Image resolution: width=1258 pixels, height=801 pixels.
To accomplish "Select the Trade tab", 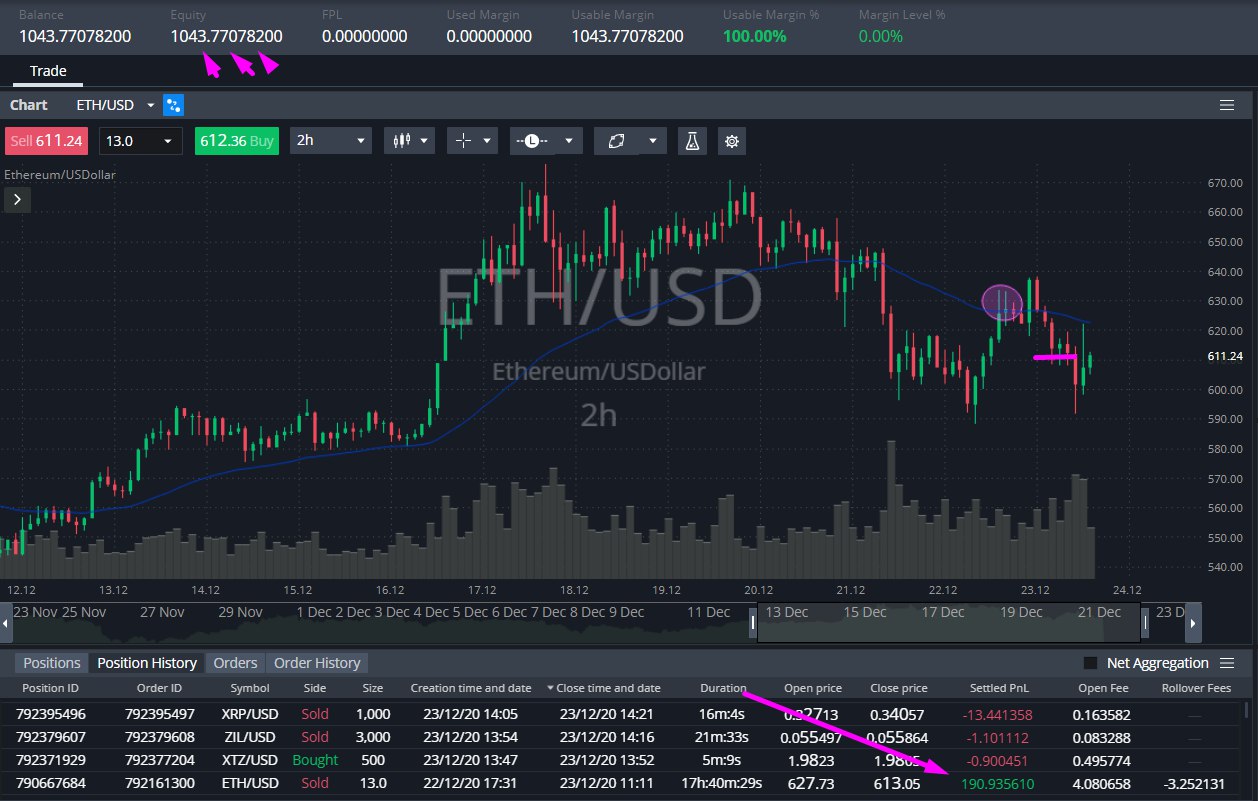I will click(48, 71).
